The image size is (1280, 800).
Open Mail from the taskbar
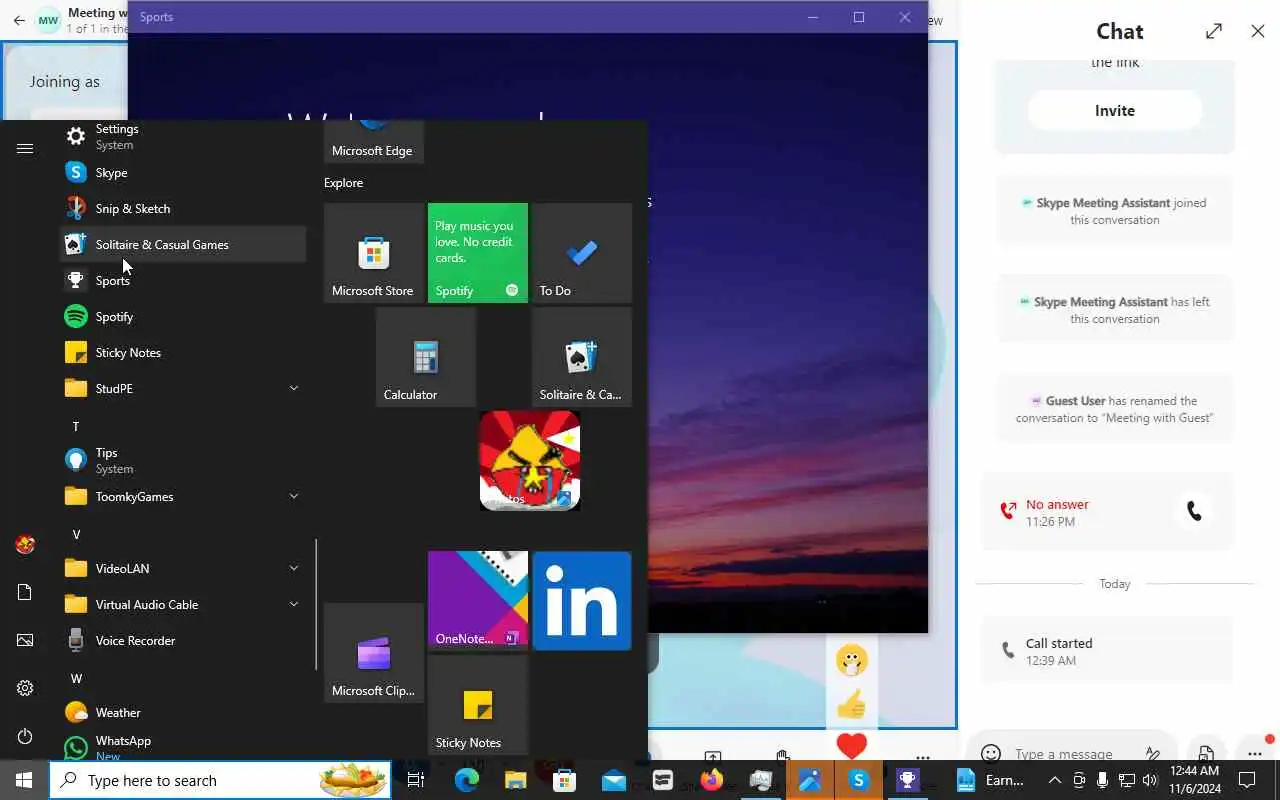pyautogui.click(x=613, y=780)
